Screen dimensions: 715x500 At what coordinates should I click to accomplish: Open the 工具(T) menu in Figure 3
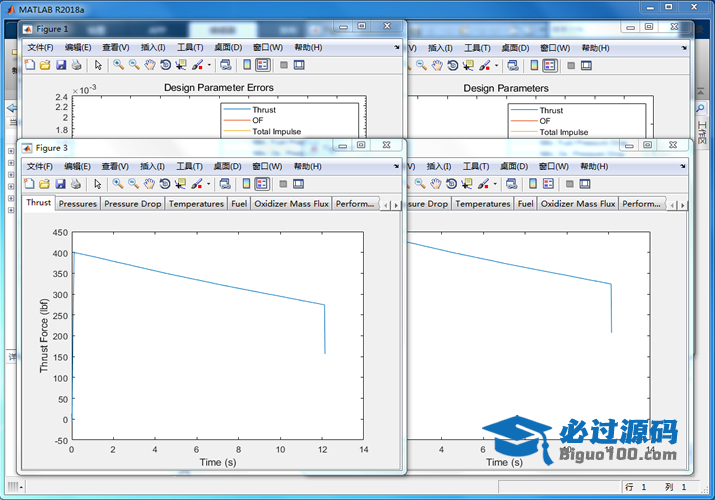click(x=190, y=165)
